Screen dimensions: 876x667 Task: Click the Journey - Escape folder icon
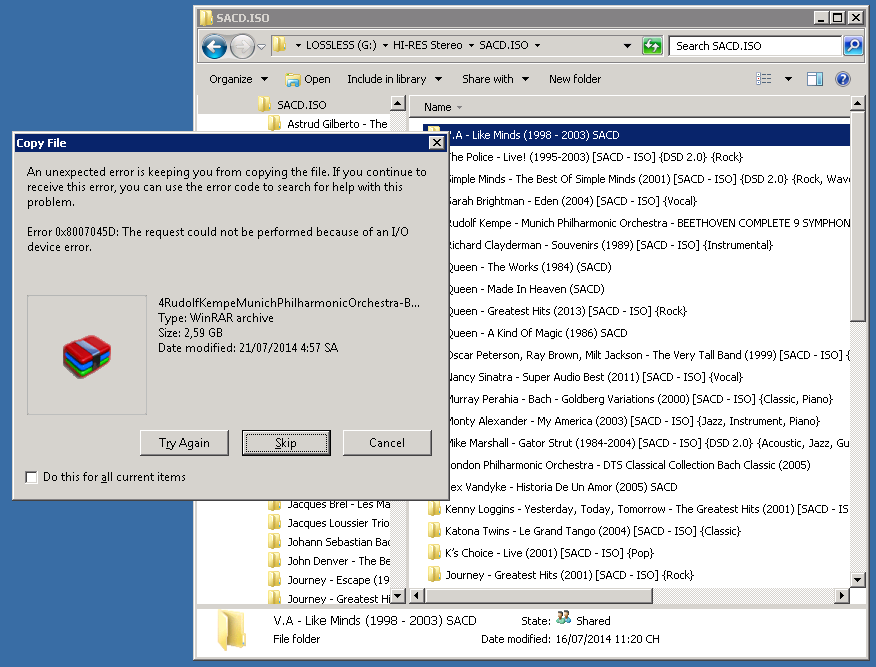coord(274,580)
